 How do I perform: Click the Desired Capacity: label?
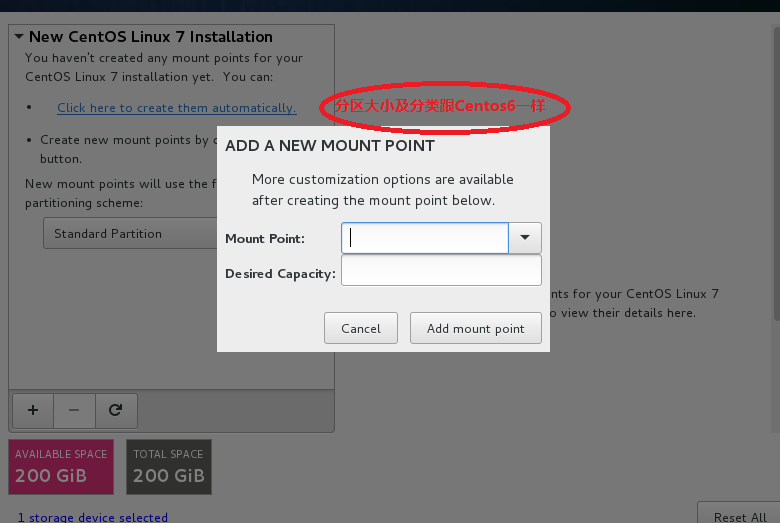point(280,274)
